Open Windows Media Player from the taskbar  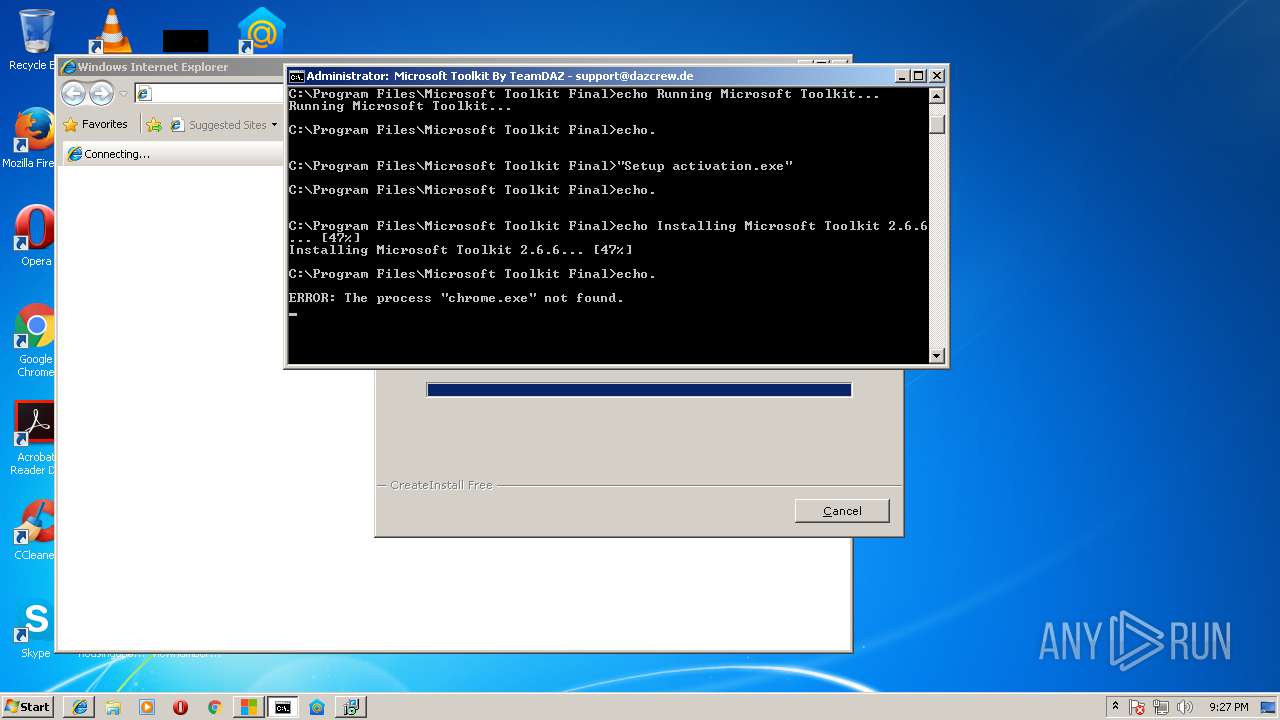pyautogui.click(x=147, y=707)
